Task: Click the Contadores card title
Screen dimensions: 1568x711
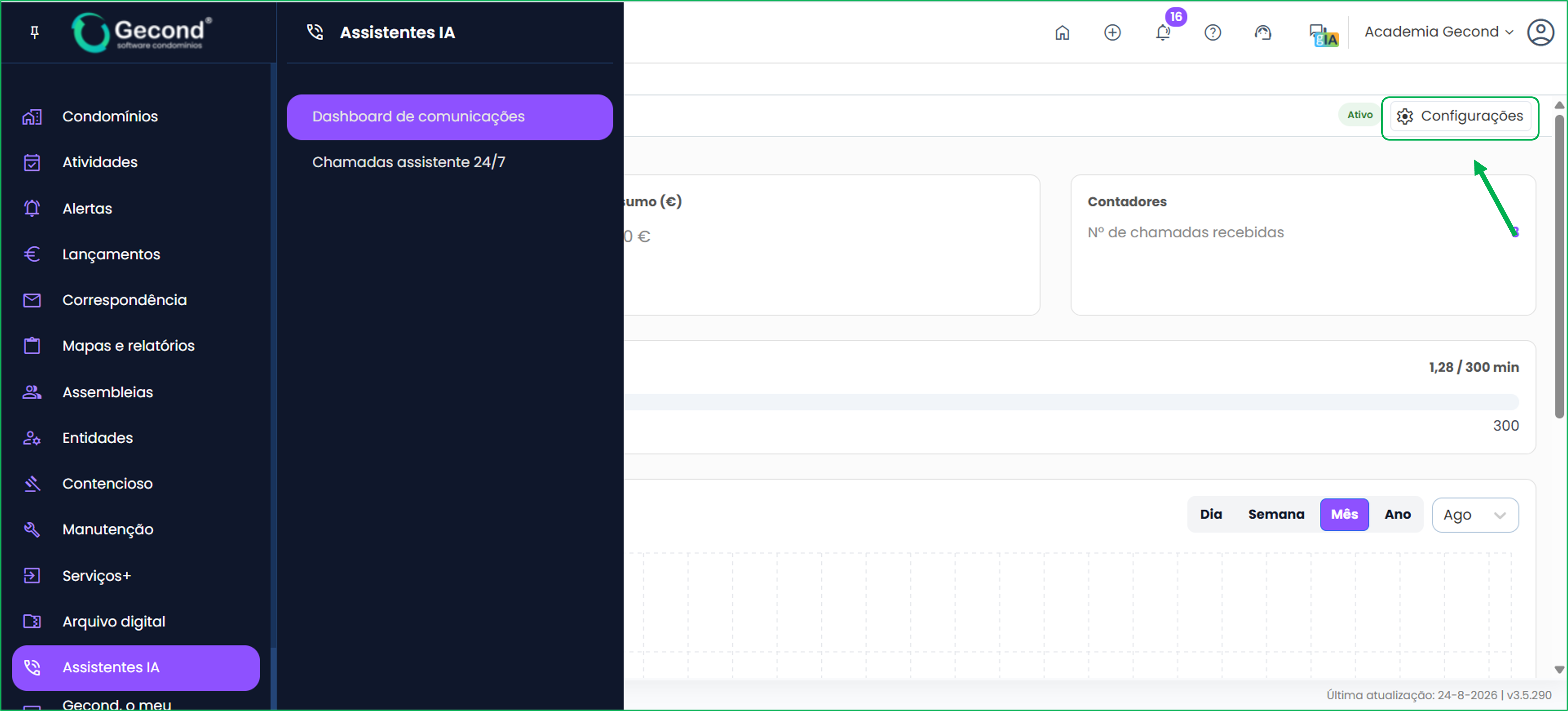Action: [x=1127, y=201]
